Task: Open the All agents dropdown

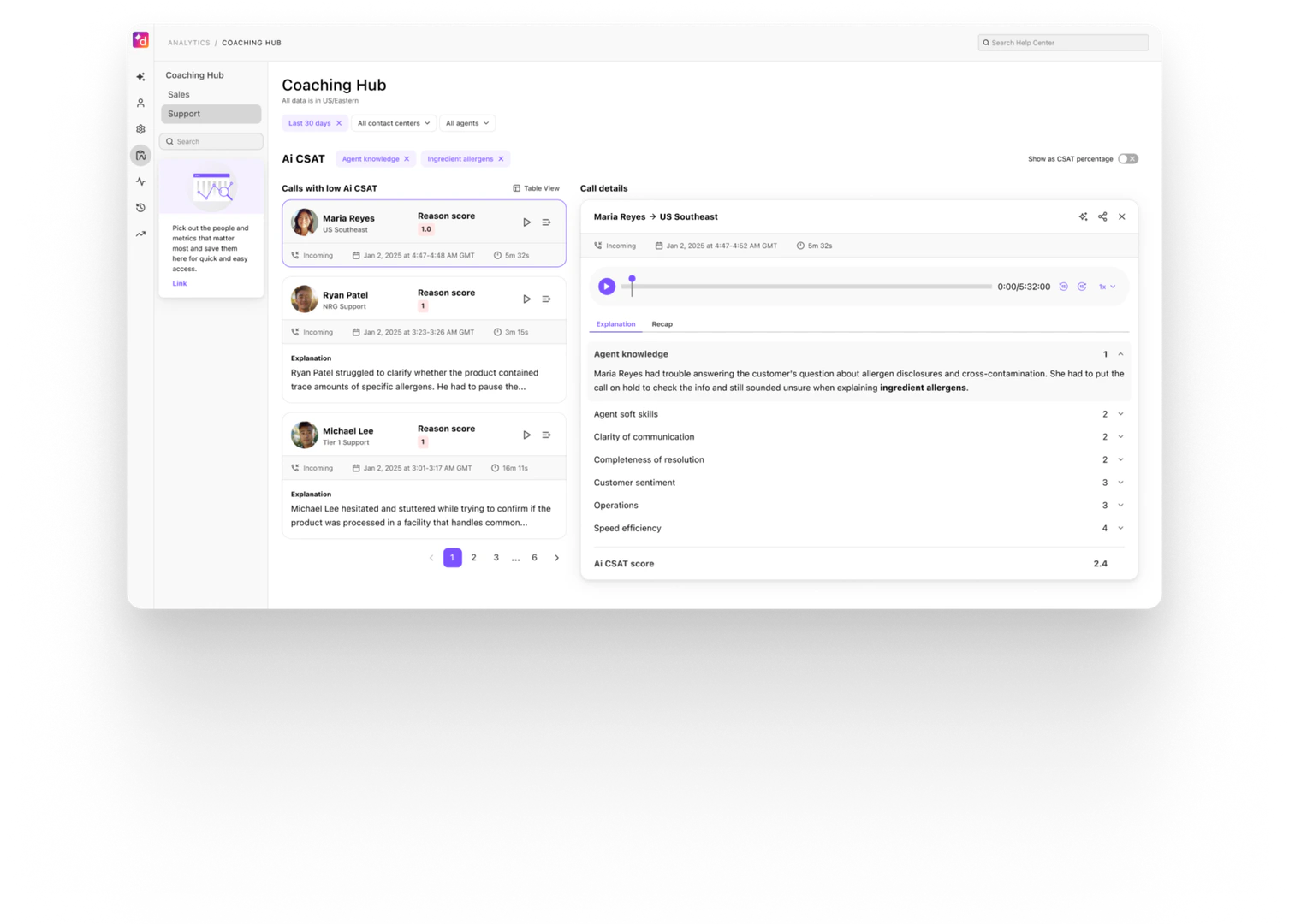Action: pos(466,123)
